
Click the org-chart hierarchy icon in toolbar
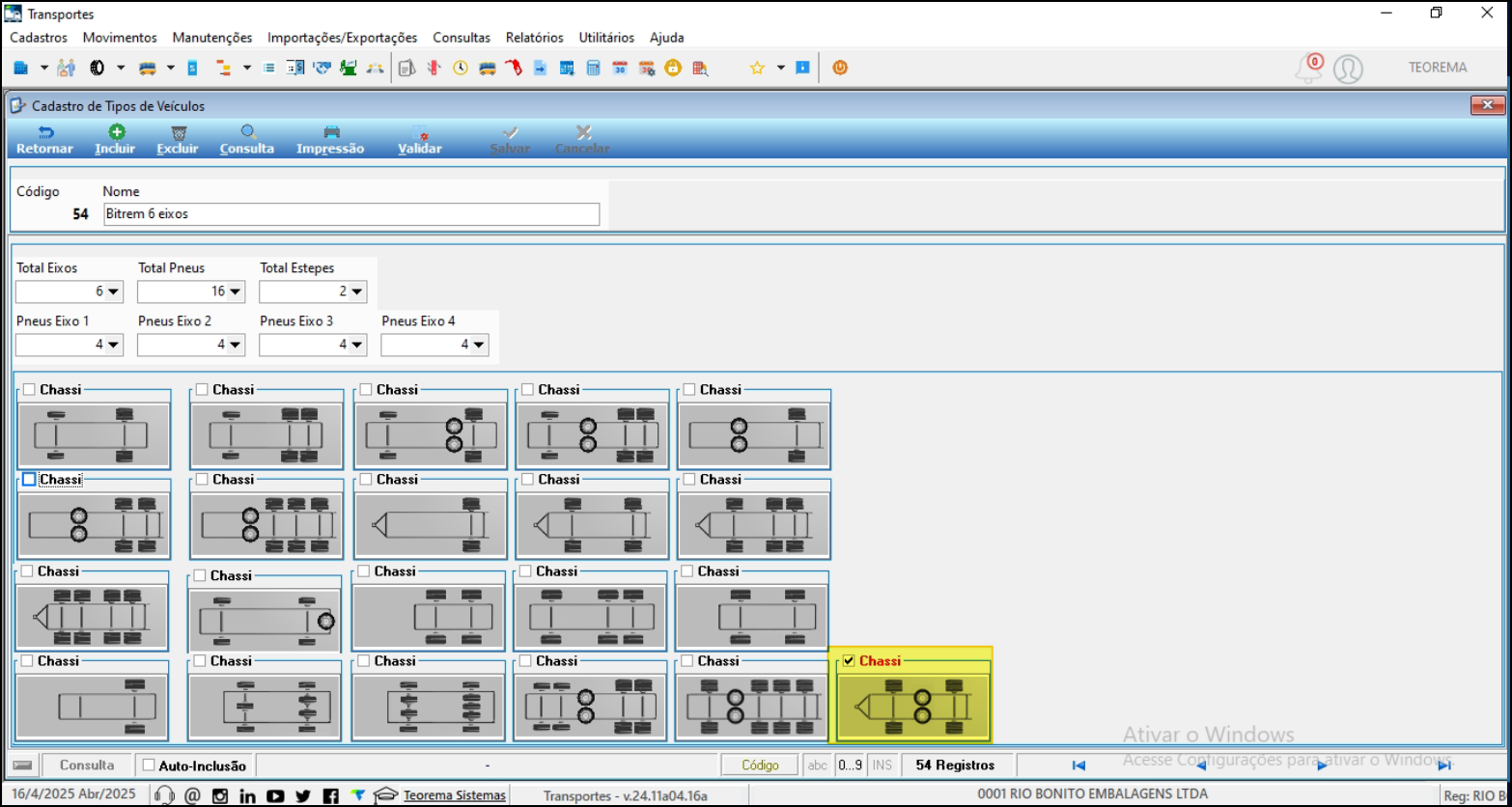point(223,68)
